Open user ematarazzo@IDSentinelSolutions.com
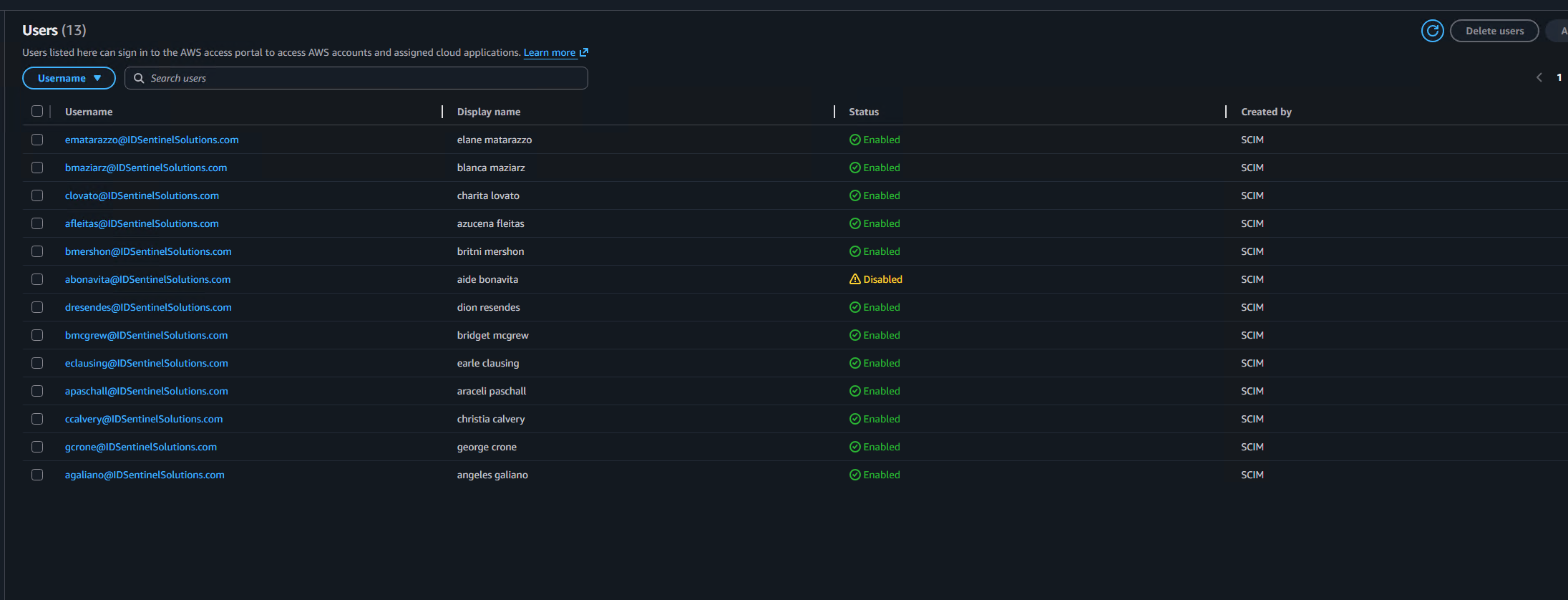This screenshot has width=1568, height=600. coord(152,140)
